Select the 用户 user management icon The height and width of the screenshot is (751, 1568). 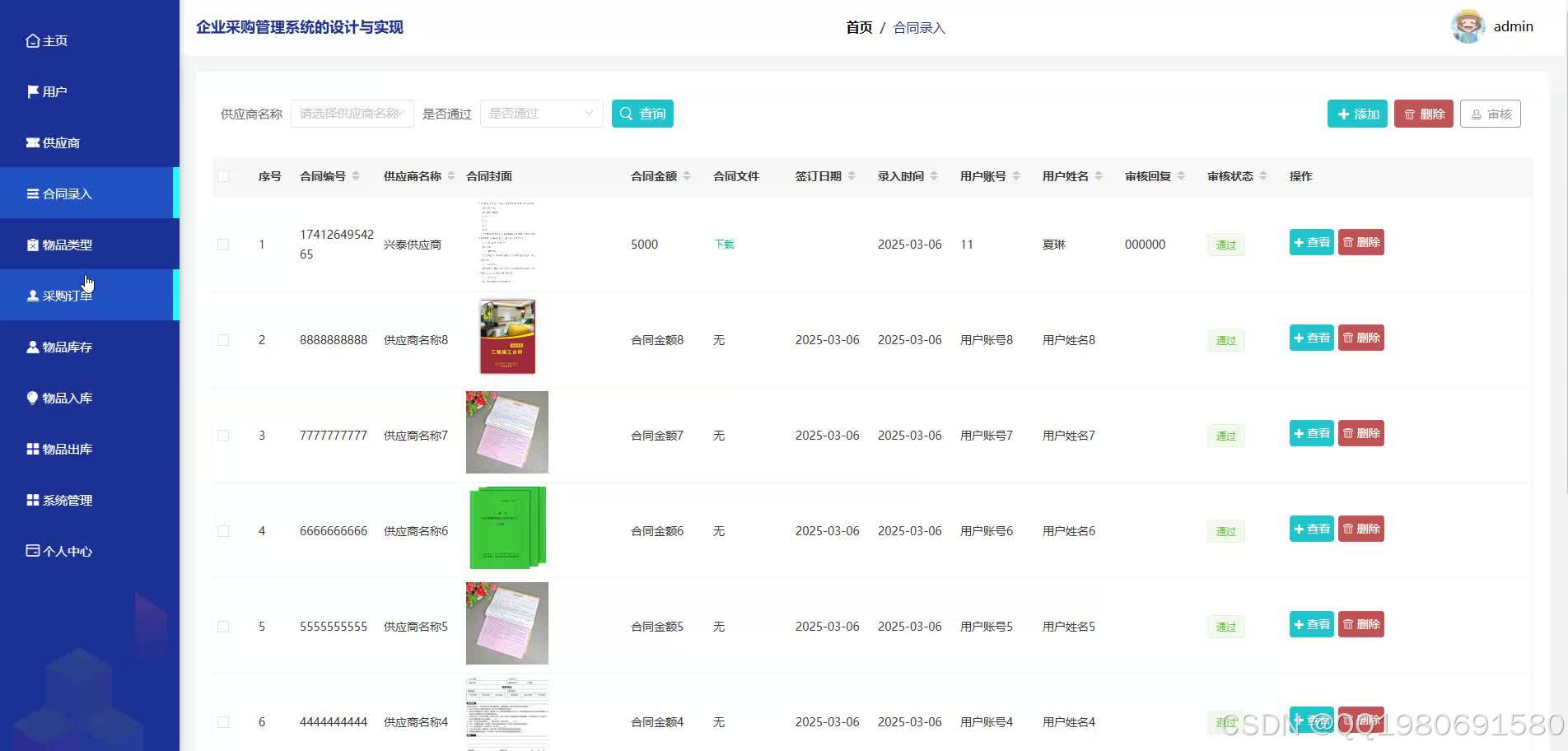(31, 91)
